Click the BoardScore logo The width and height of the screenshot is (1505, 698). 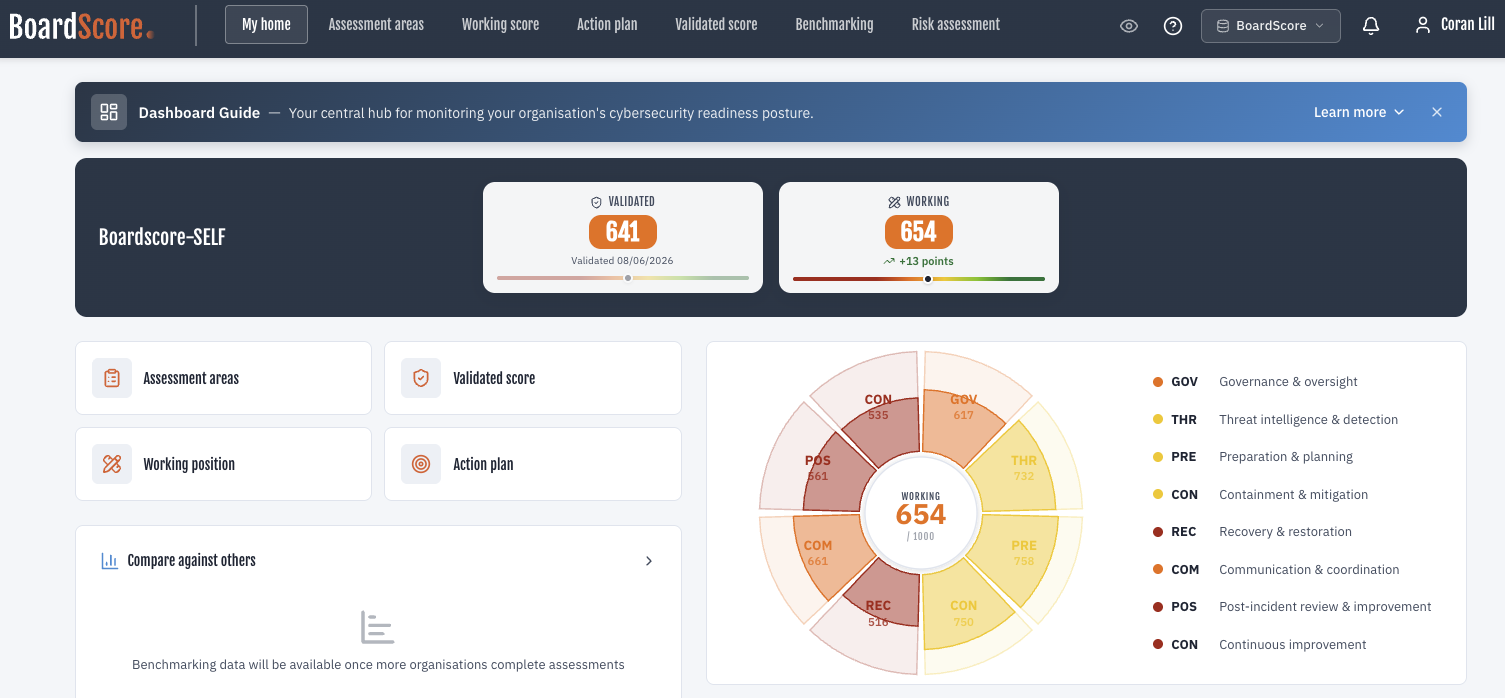81,25
